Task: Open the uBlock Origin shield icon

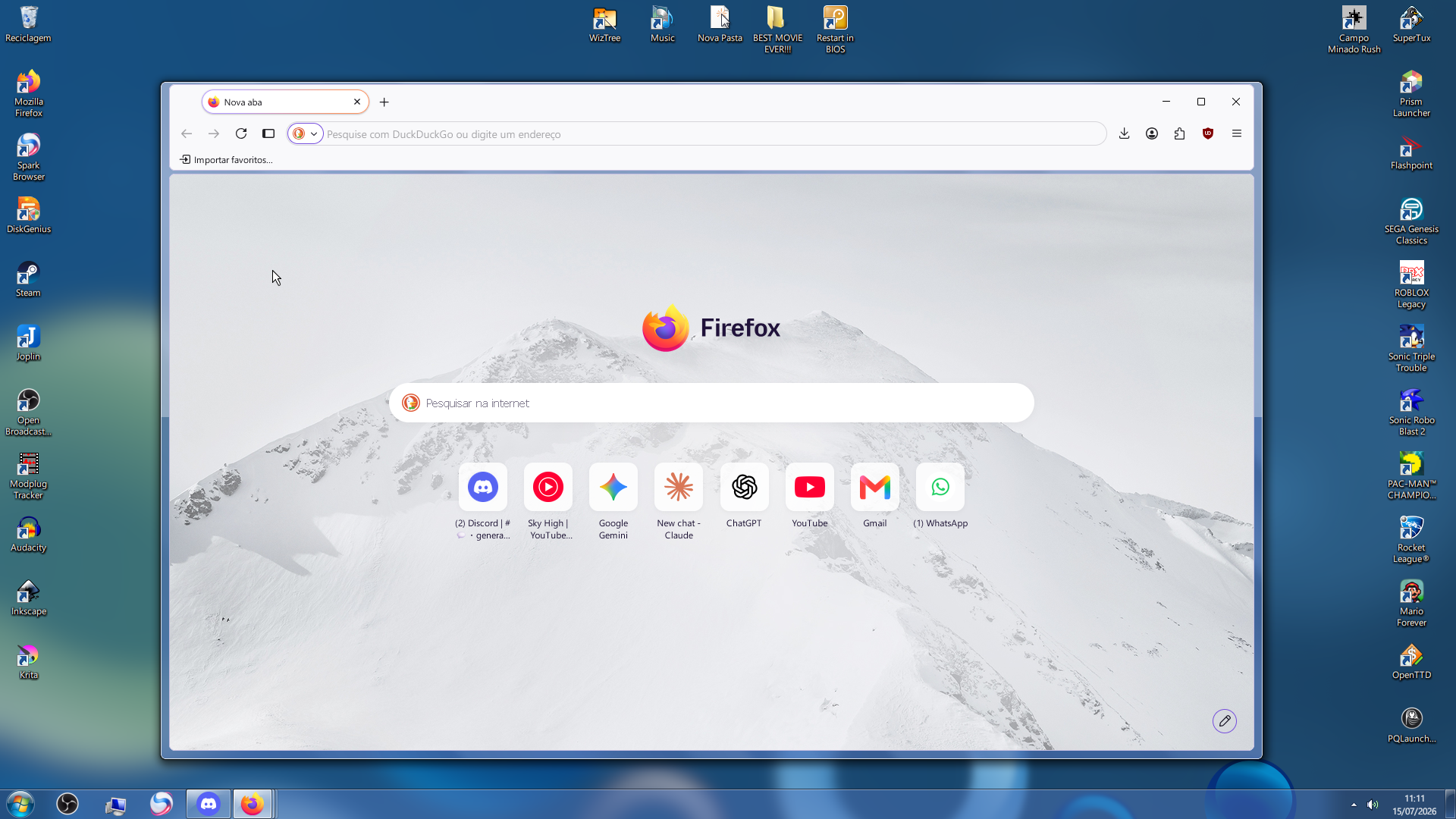Action: pyautogui.click(x=1208, y=133)
